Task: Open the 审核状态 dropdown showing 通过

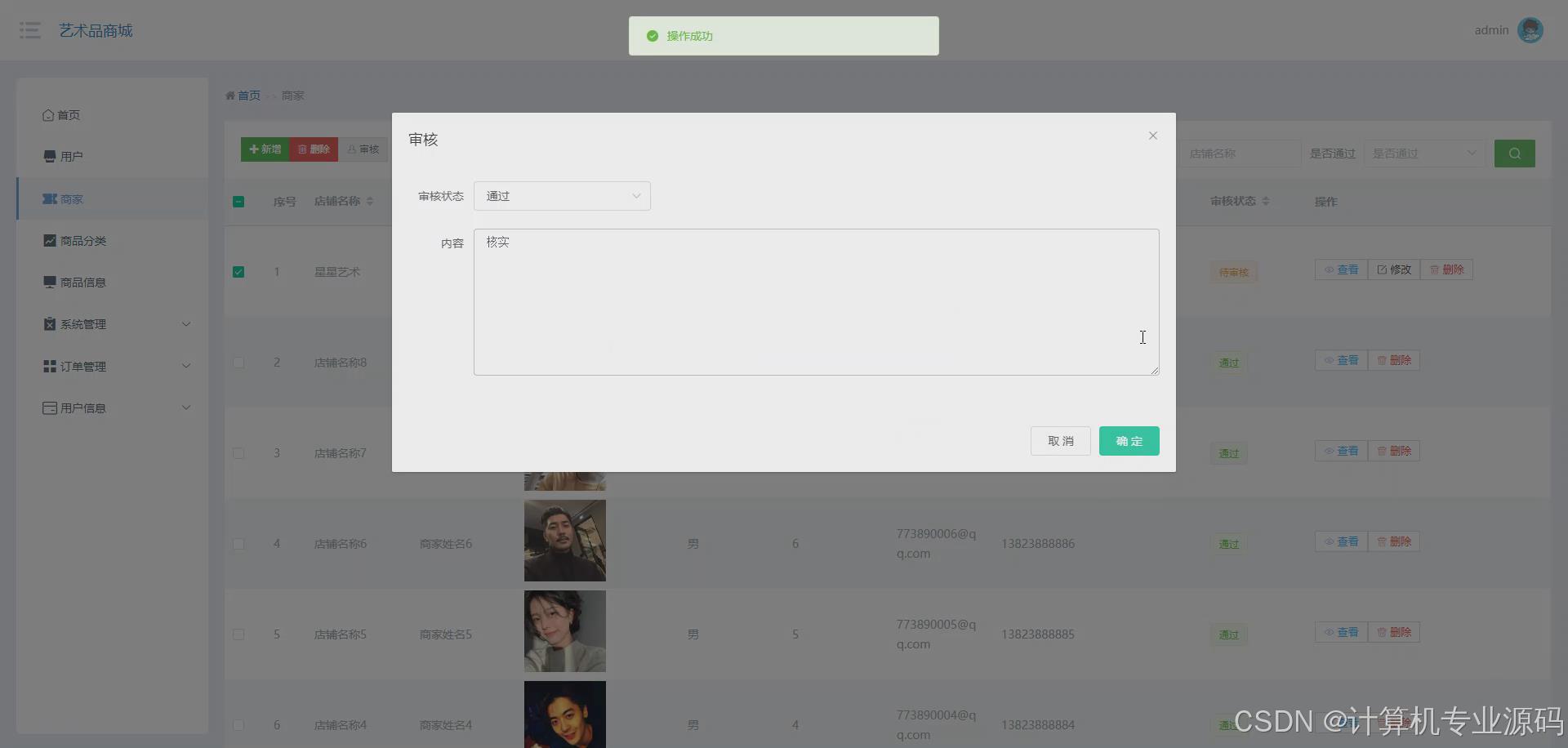Action: tap(562, 196)
